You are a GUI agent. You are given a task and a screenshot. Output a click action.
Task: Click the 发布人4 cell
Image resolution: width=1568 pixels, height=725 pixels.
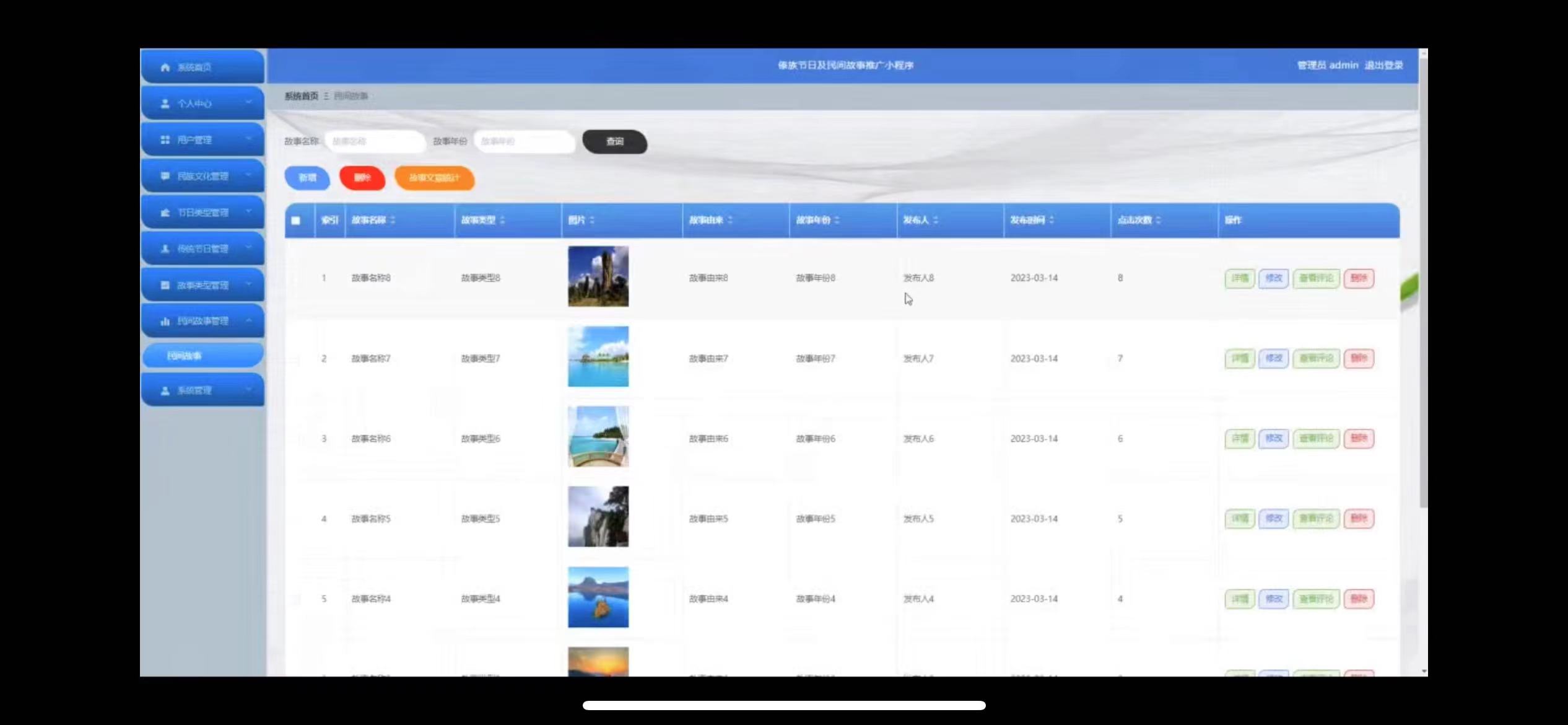[918, 599]
